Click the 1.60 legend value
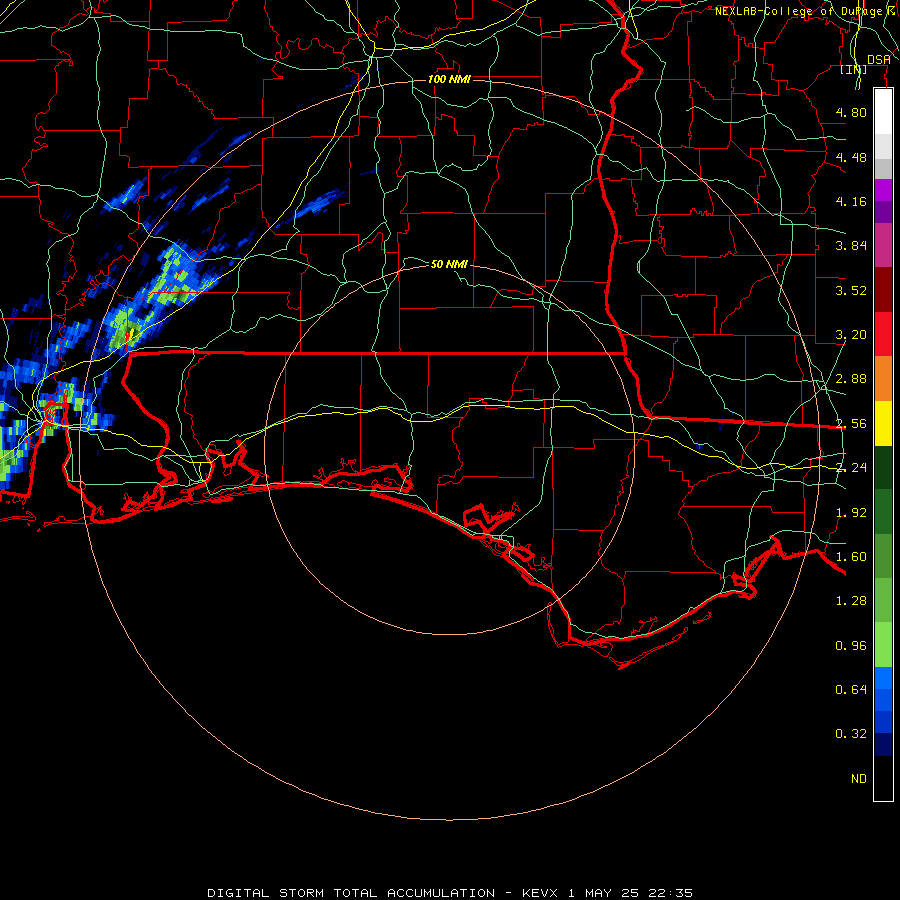This screenshot has width=900, height=900. click(x=851, y=557)
